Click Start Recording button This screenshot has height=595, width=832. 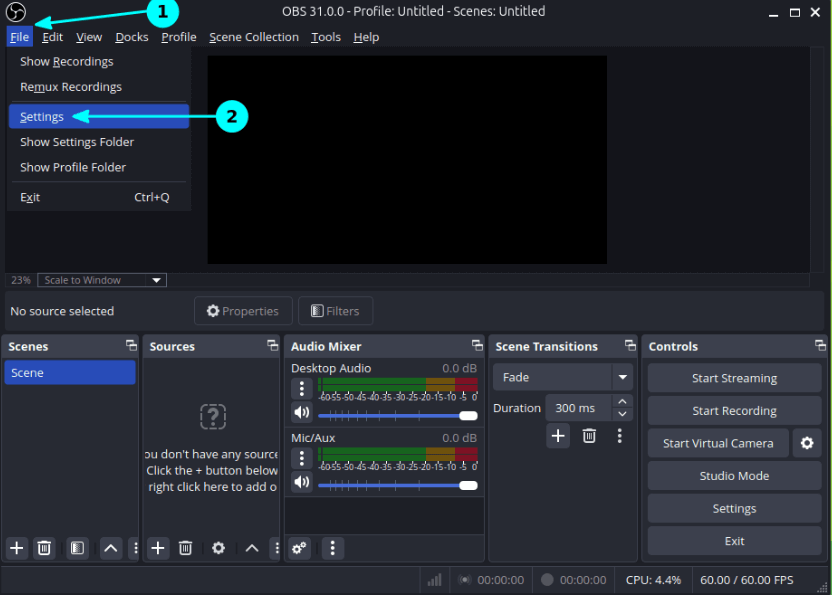click(x=734, y=410)
